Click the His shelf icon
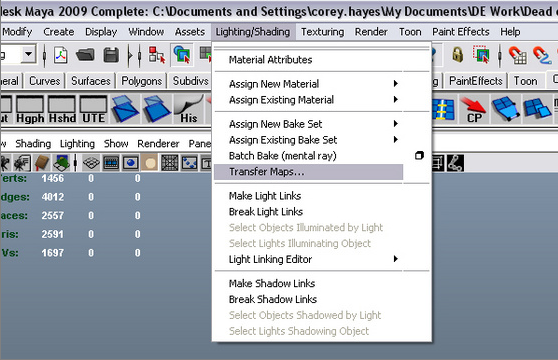The height and width of the screenshot is (360, 558). pyautogui.click(x=189, y=109)
